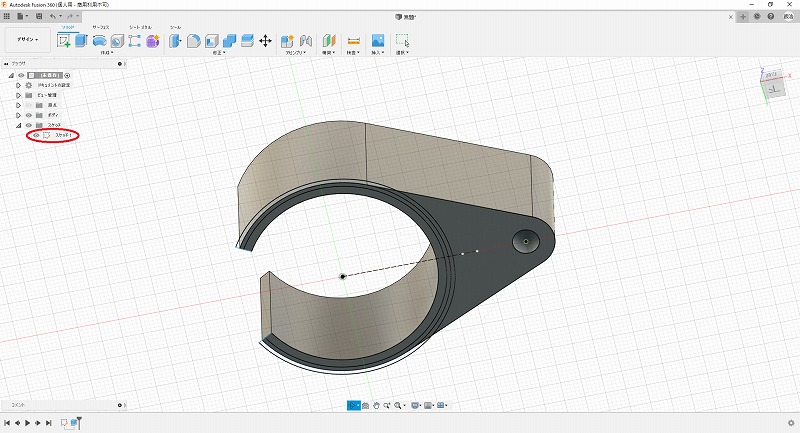800x433 pixels.
Task: Toggle visibility of 原点 folder
Action: click(28, 105)
